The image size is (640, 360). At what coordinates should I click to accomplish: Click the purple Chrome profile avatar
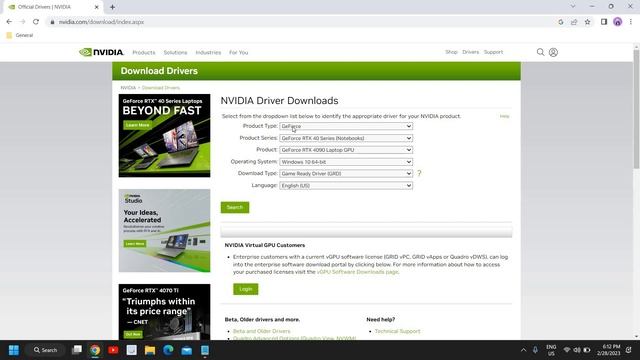[x=617, y=22]
